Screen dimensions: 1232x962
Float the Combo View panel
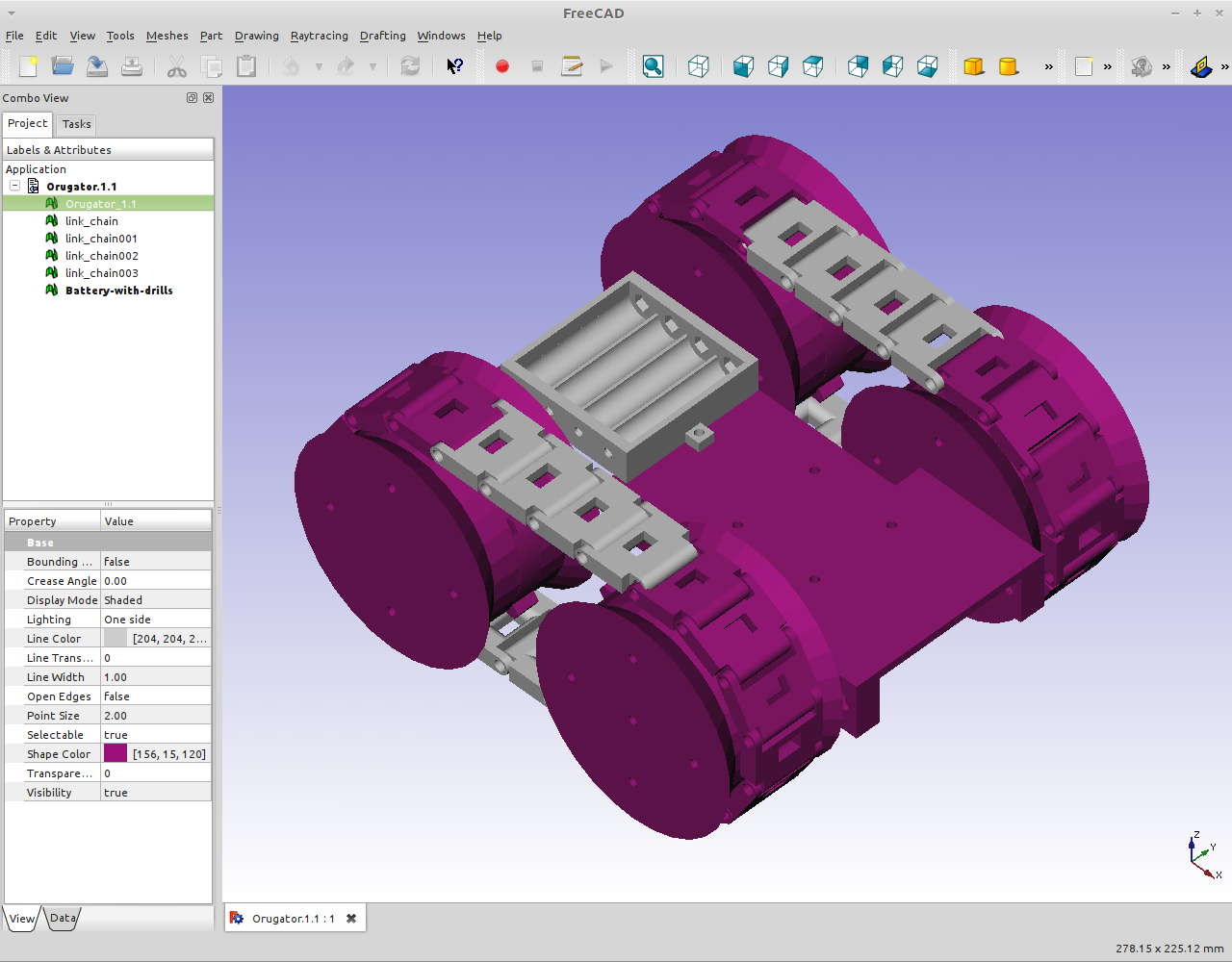(192, 98)
